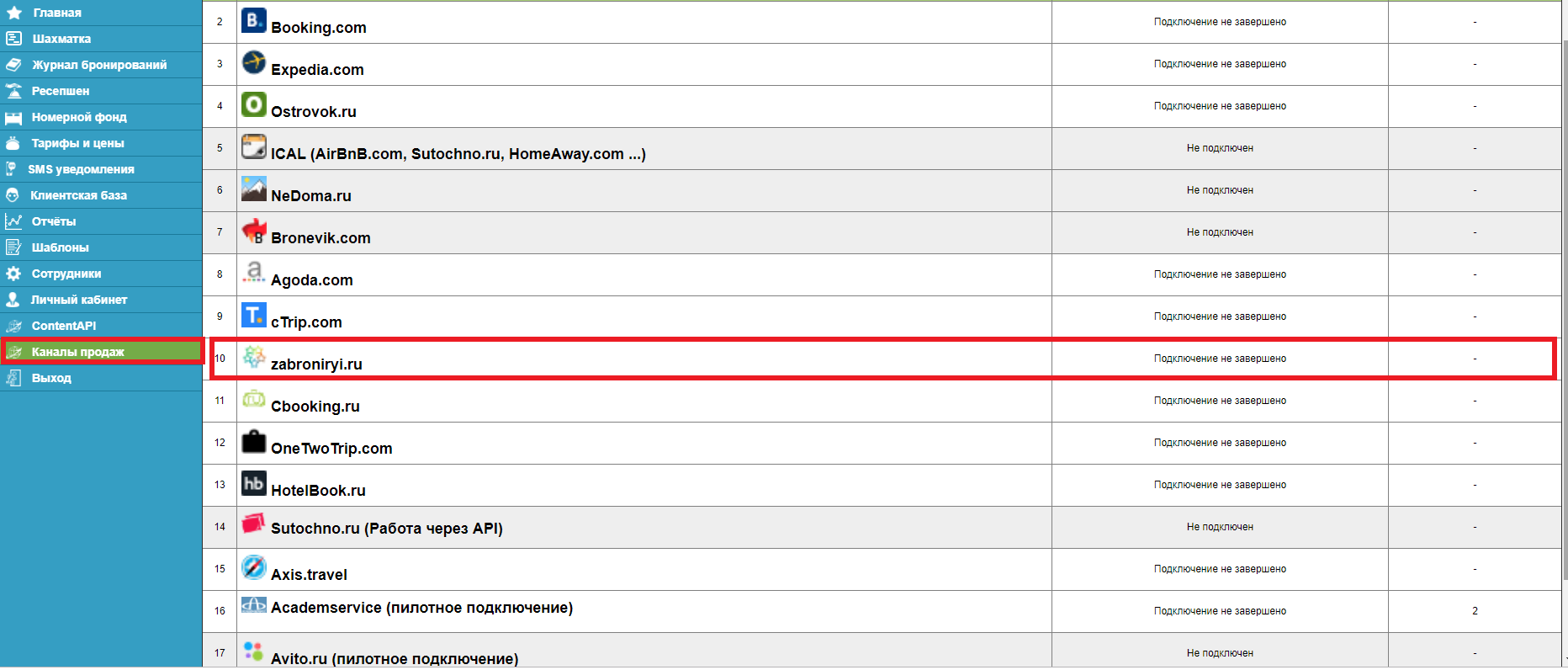Click the Тарифы и цены icon

click(13, 143)
